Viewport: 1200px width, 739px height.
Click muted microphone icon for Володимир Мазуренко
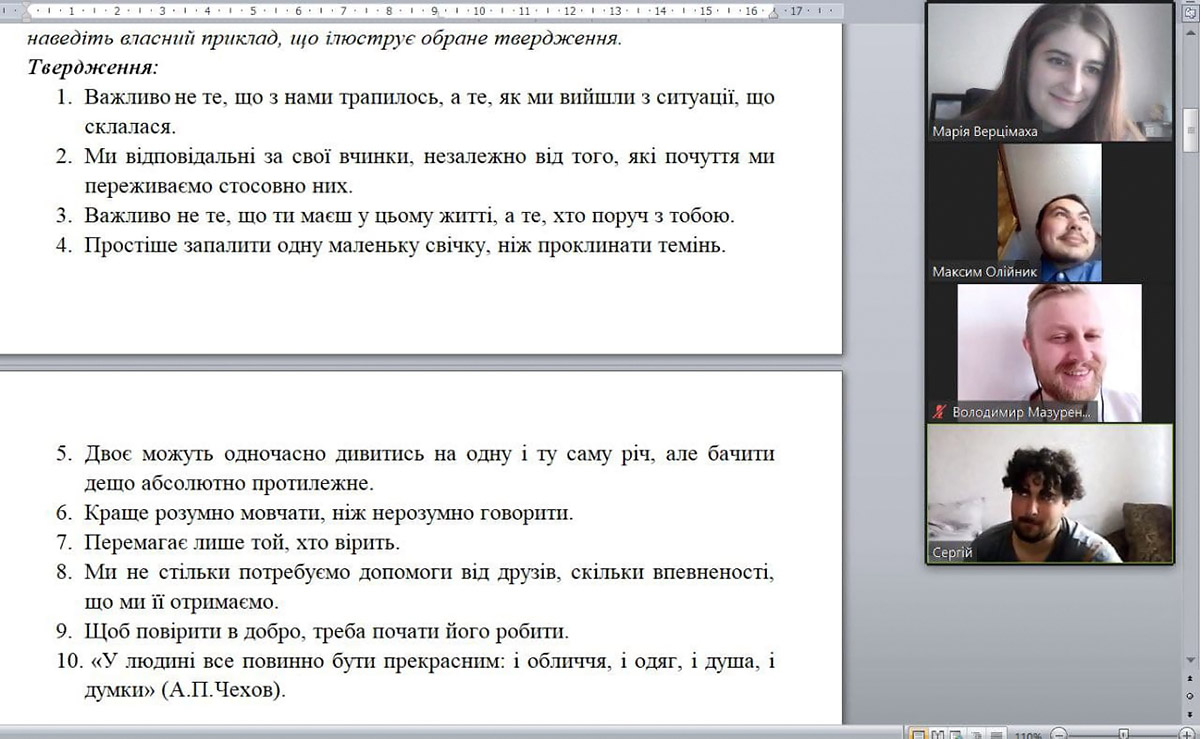pos(939,411)
